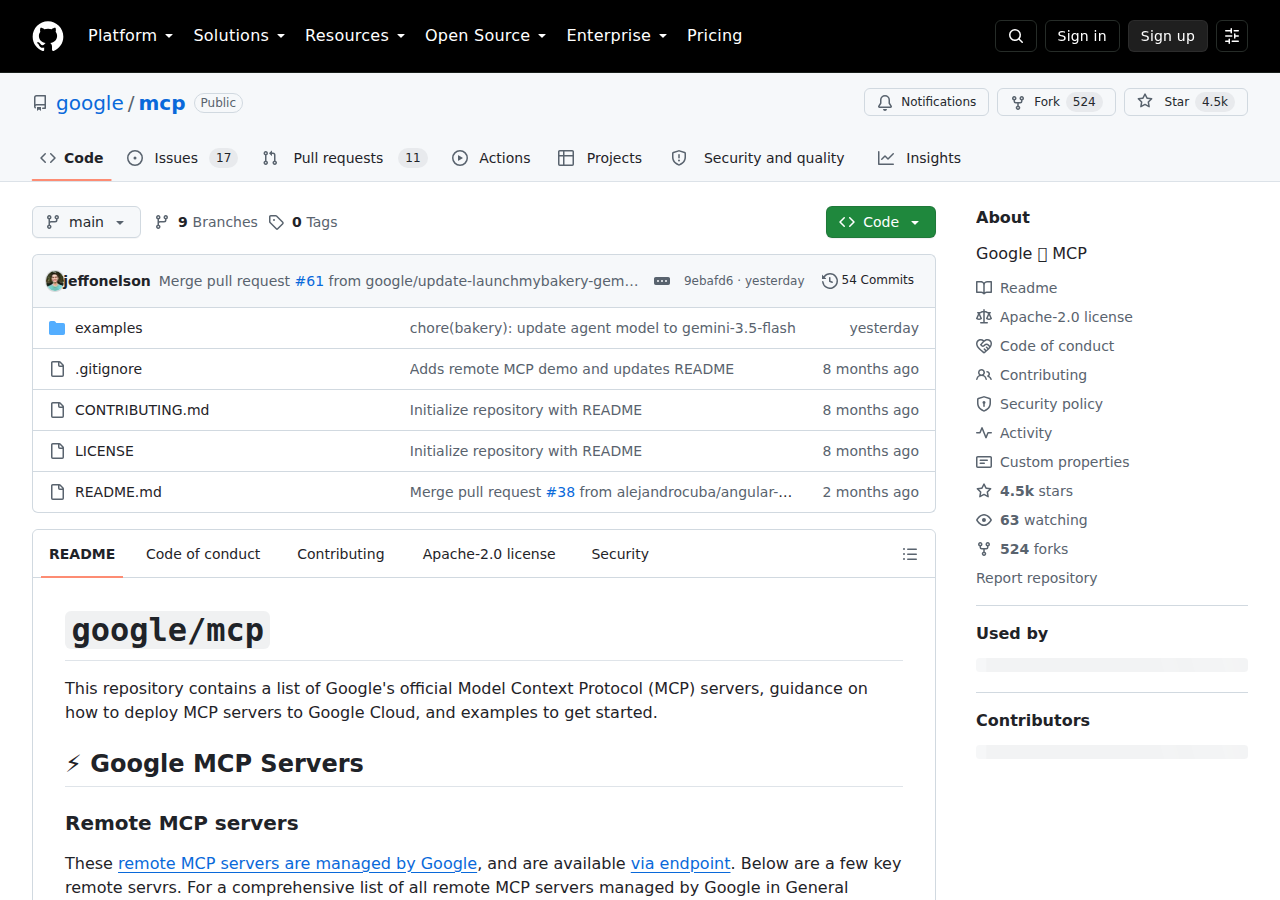
Task: Switch to Contributing README tab
Action: [341, 554]
